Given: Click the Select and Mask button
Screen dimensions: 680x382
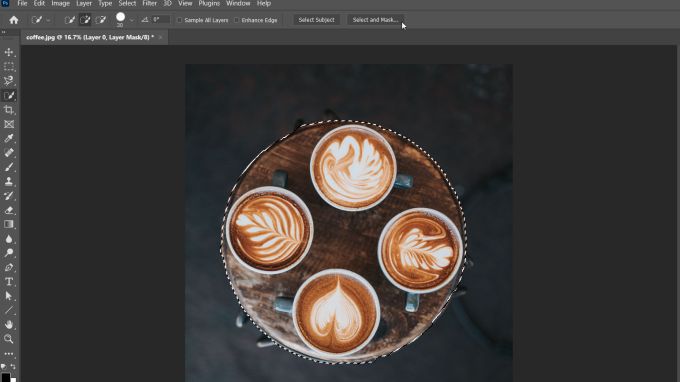Looking at the screenshot, I should click(x=375, y=20).
